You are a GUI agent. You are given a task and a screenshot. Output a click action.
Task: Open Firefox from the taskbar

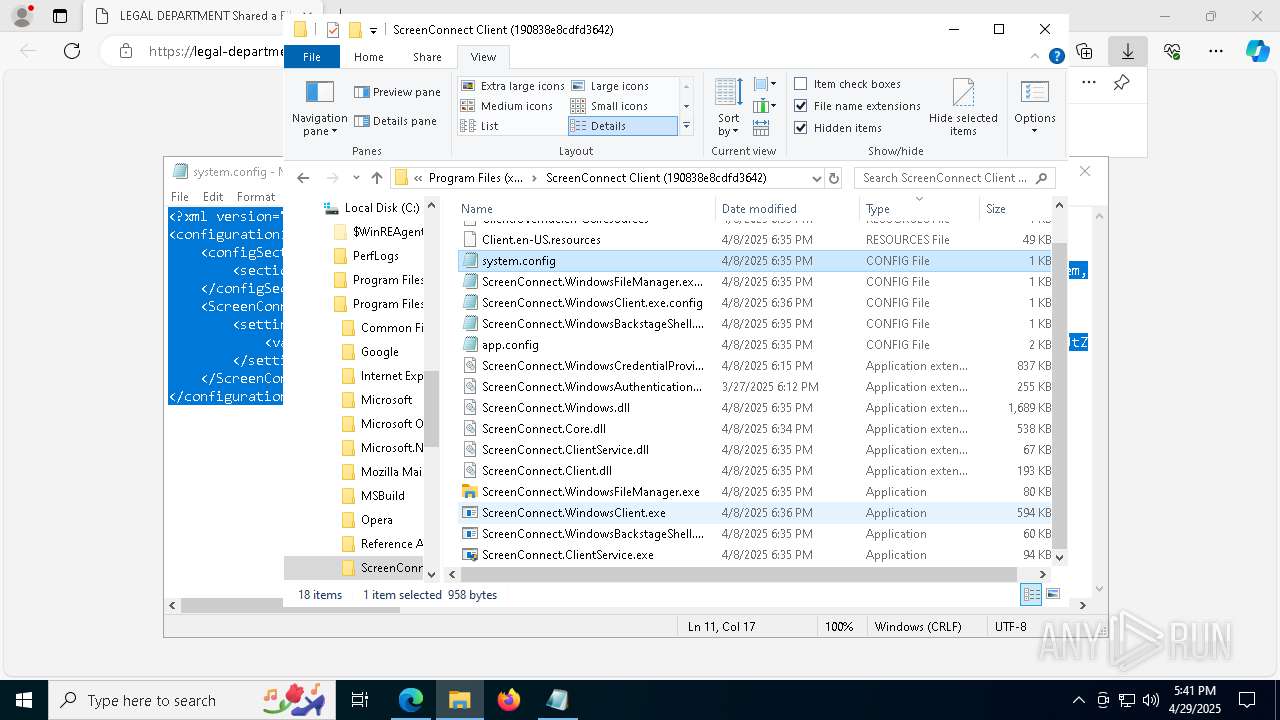point(509,700)
